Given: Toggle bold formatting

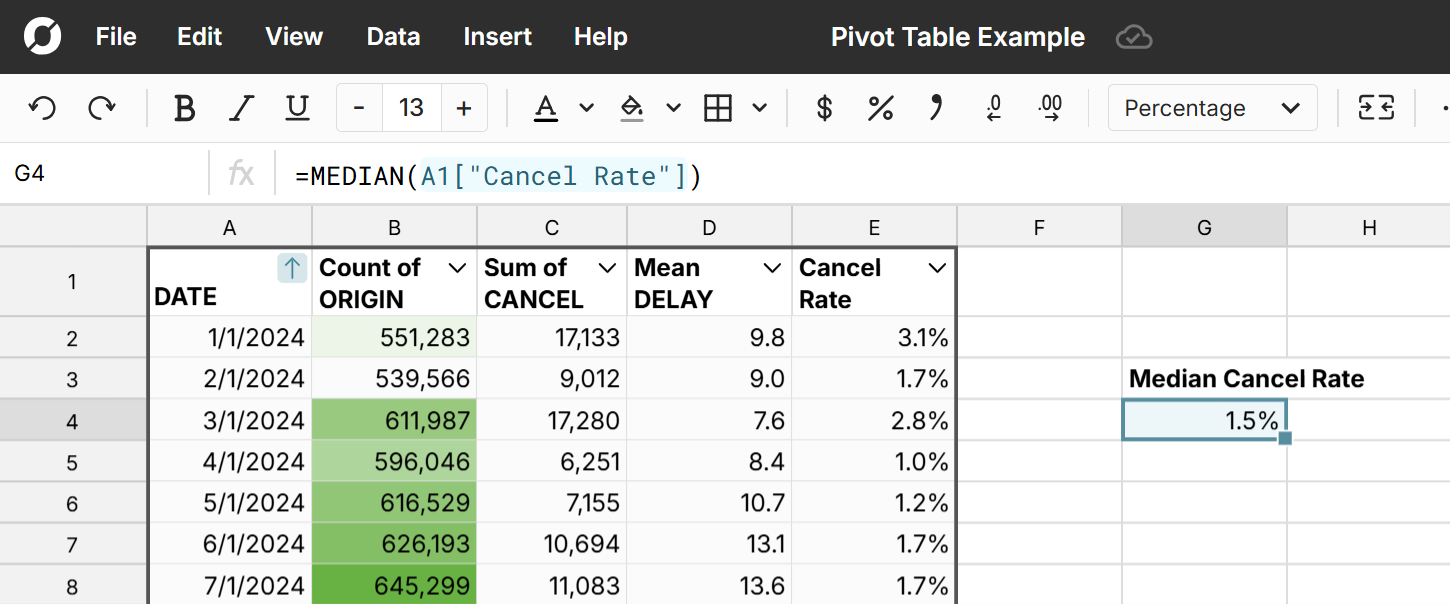Looking at the screenshot, I should tap(184, 108).
